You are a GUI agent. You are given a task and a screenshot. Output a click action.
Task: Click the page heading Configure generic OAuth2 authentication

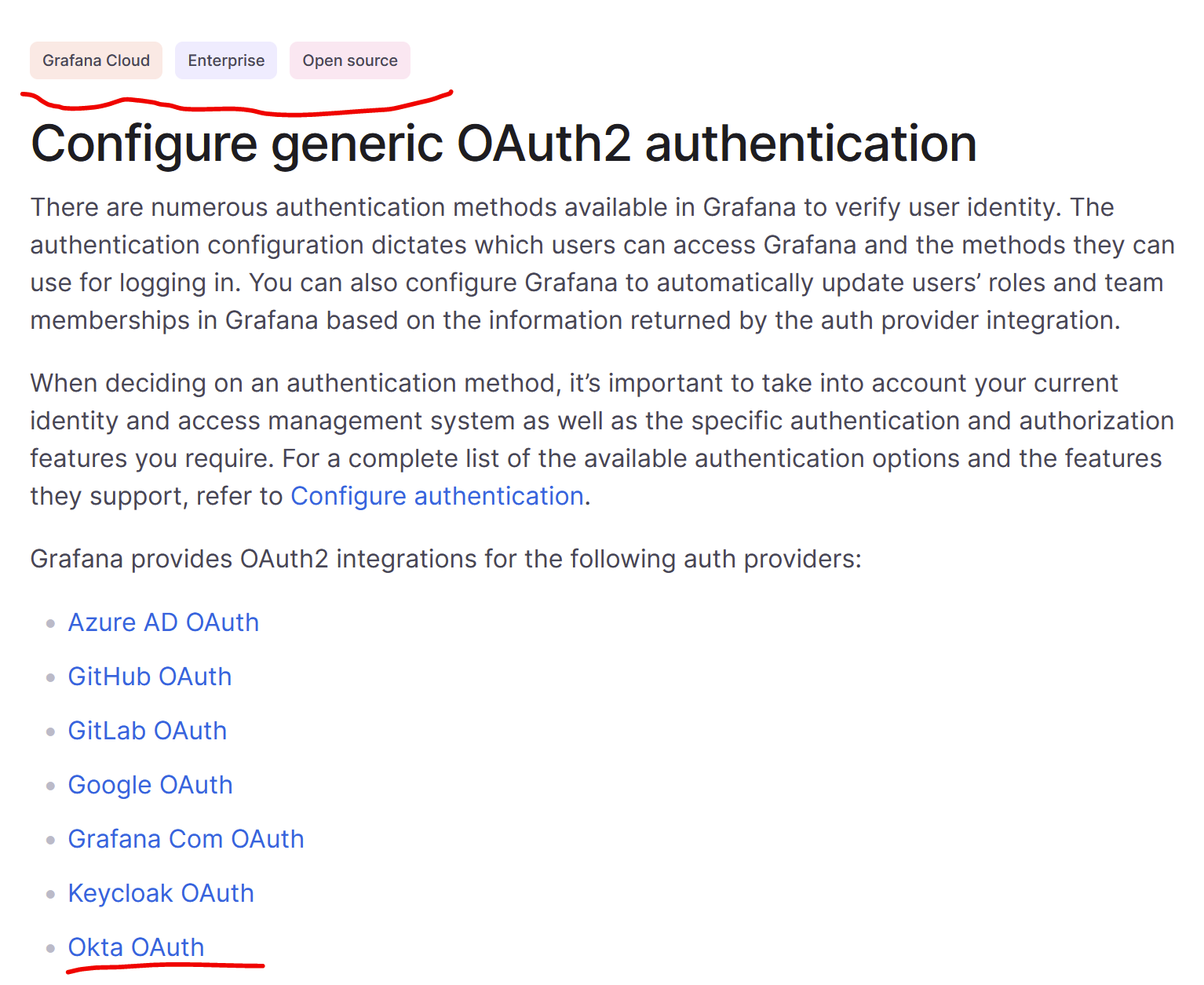click(503, 143)
